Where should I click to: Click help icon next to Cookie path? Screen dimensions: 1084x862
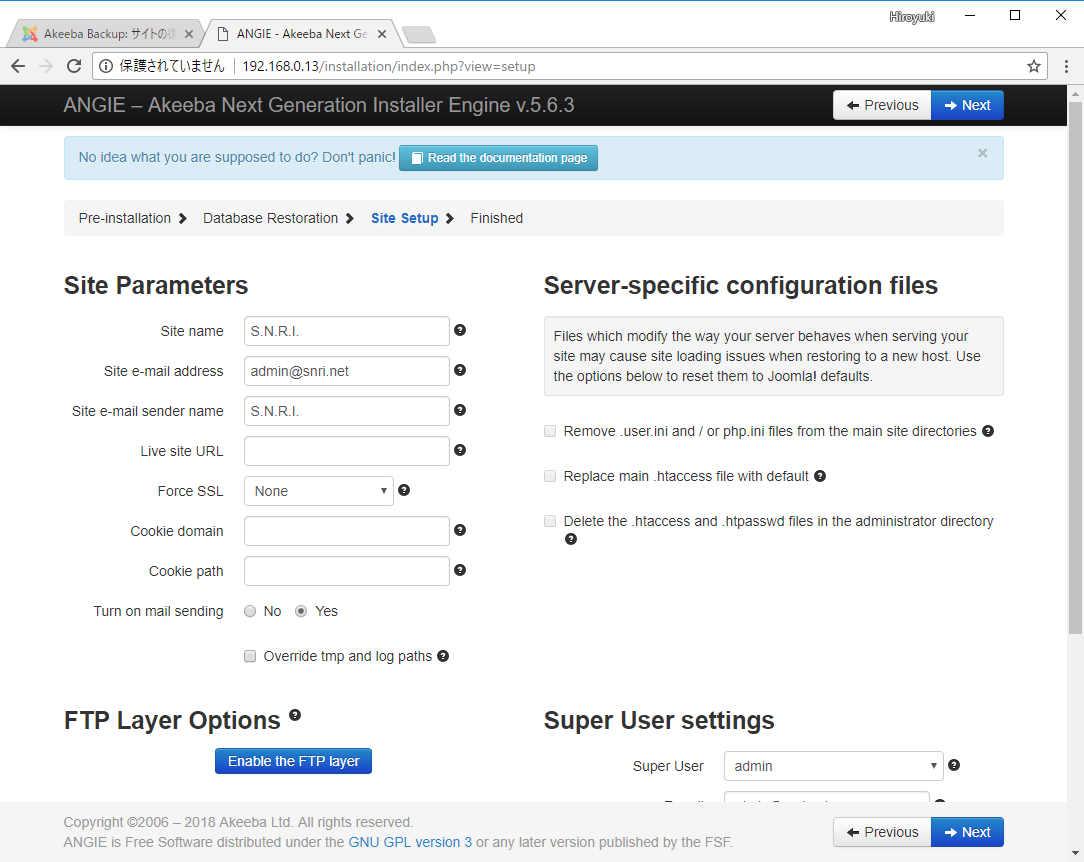pyautogui.click(x=460, y=571)
